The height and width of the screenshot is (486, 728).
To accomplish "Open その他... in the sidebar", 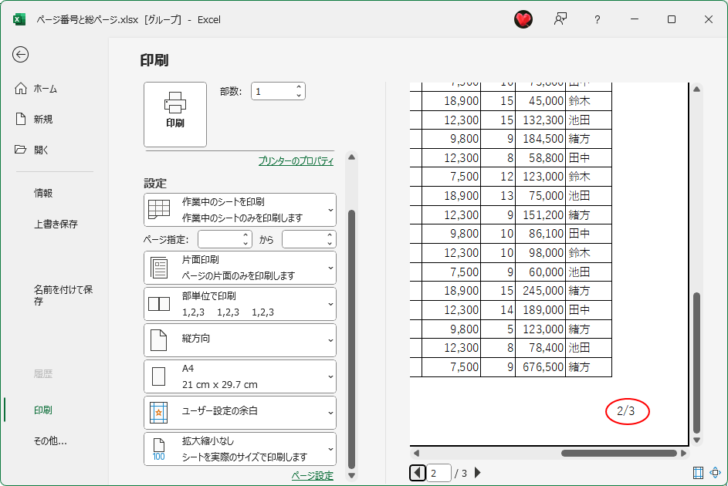I will pyautogui.click(x=50, y=441).
